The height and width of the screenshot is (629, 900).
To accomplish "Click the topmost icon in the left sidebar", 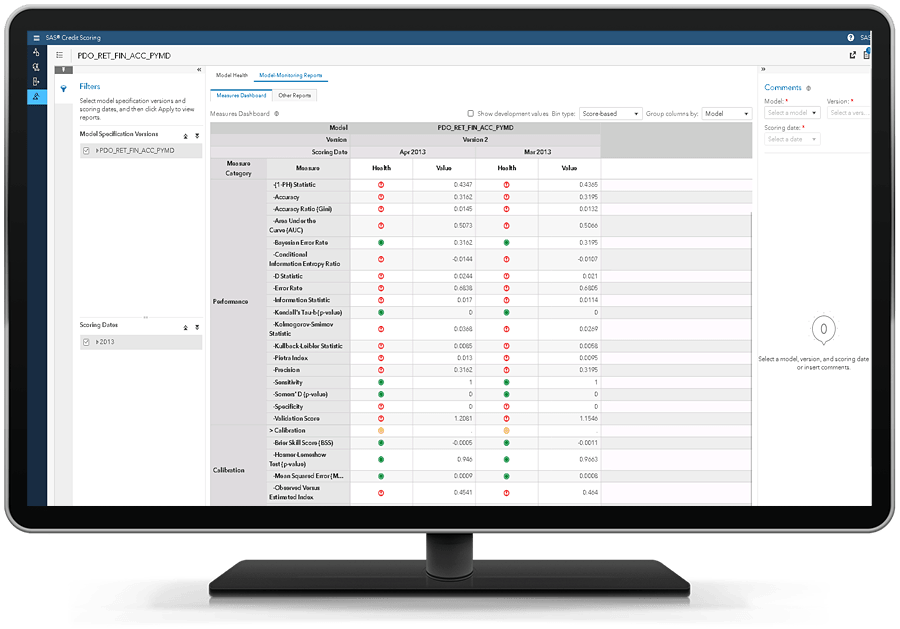I will click(x=37, y=52).
